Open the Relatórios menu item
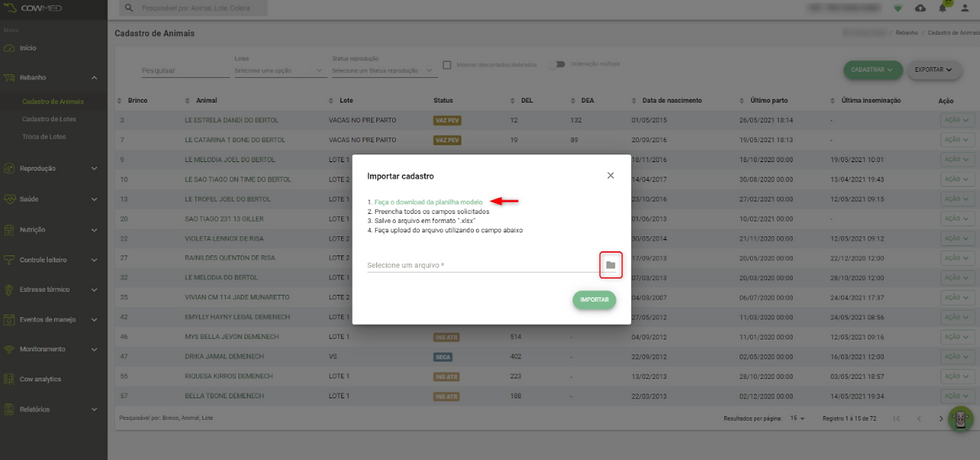The width and height of the screenshot is (980, 460). click(35, 409)
